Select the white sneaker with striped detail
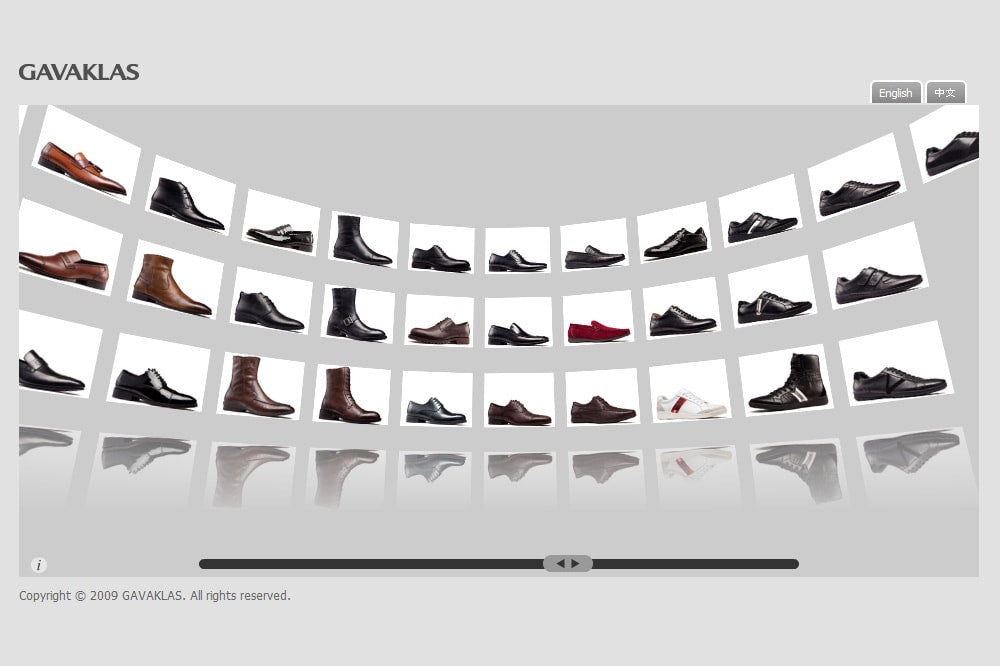 689,398
